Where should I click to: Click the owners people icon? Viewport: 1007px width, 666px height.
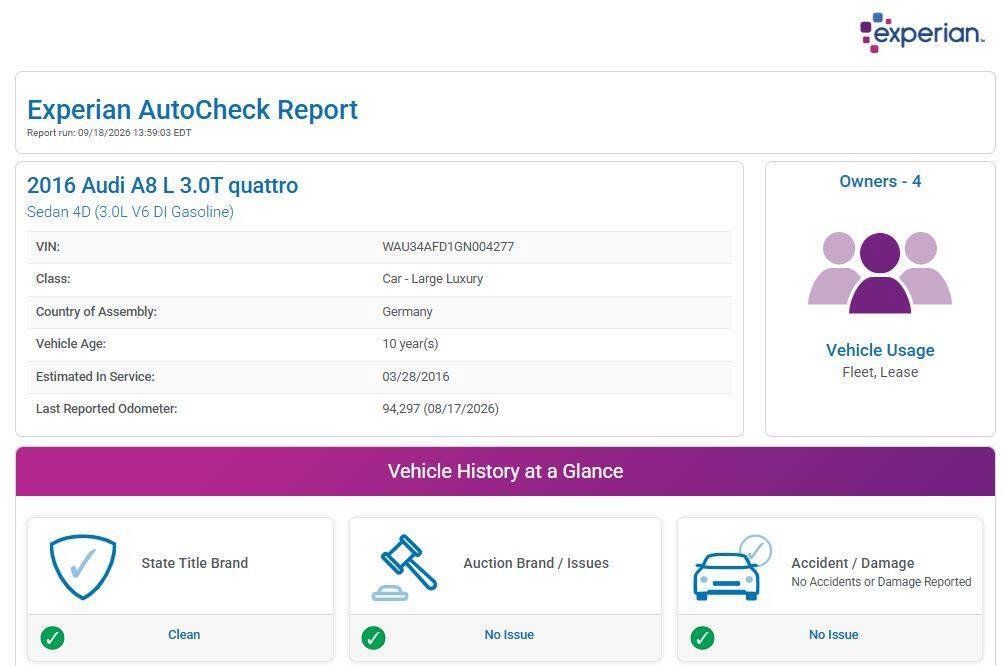pyautogui.click(x=880, y=272)
